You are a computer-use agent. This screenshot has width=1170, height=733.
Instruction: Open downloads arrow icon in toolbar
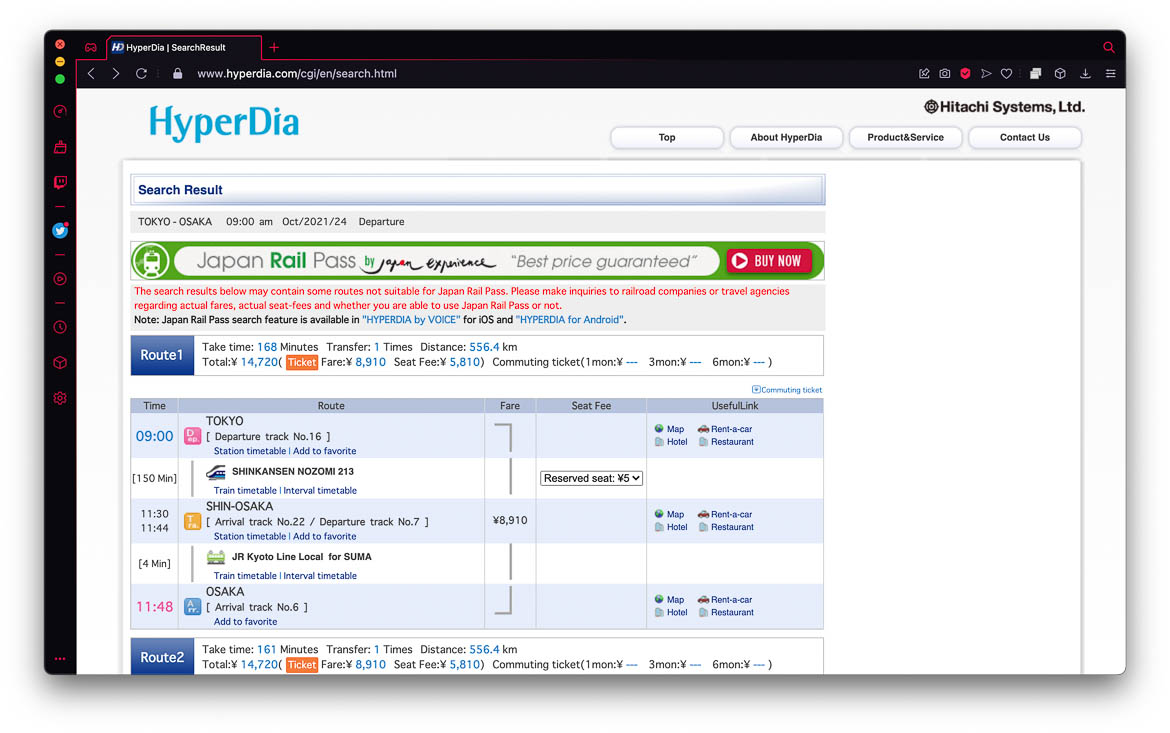click(1086, 73)
